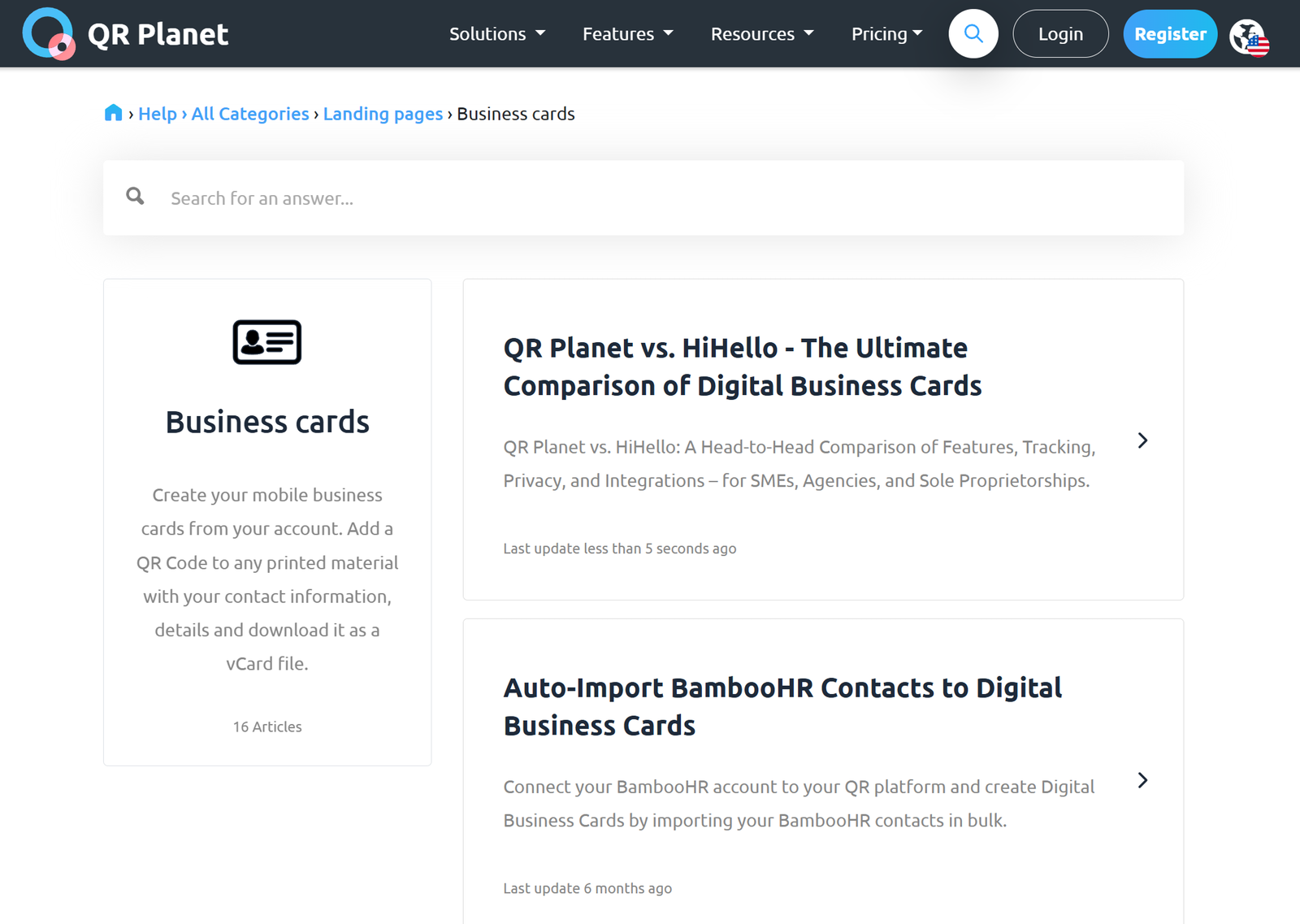Click the magnifier inside the answer search bar

point(135,196)
